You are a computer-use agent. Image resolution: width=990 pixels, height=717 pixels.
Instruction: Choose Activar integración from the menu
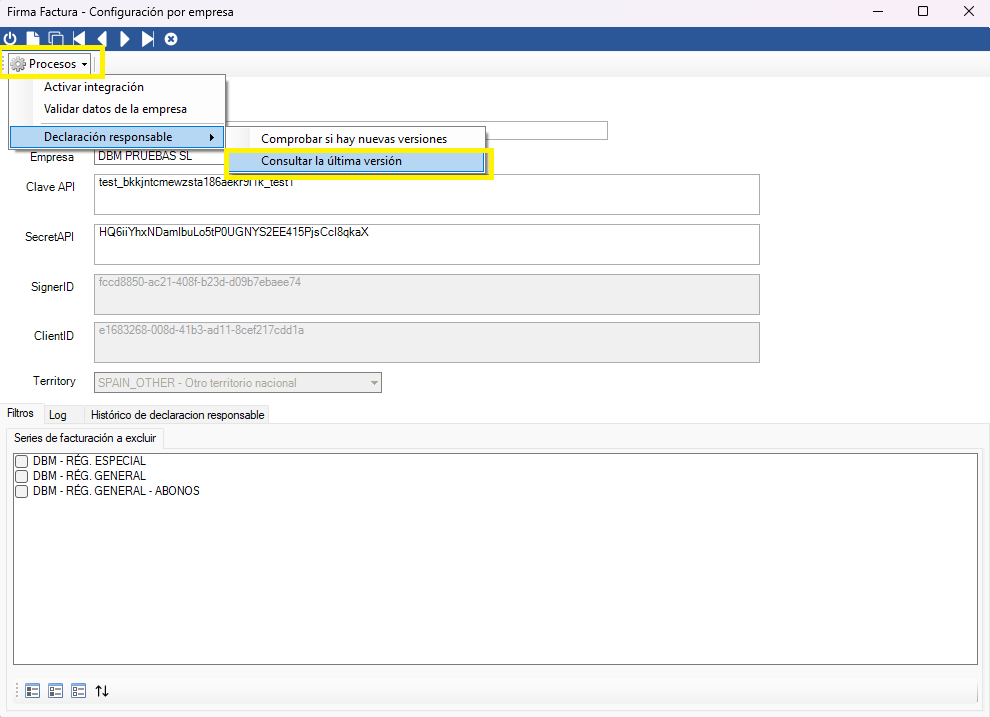tap(93, 87)
